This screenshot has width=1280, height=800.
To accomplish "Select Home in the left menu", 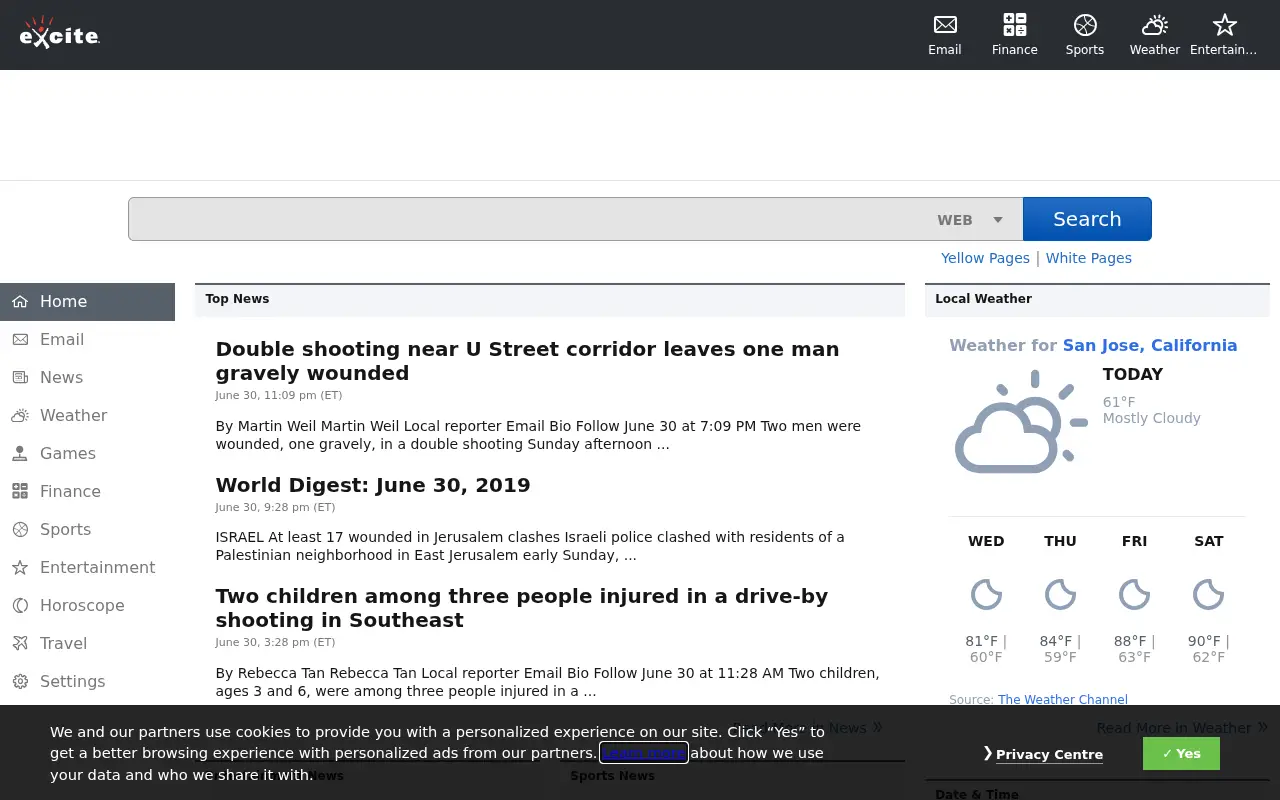I will pos(87,301).
